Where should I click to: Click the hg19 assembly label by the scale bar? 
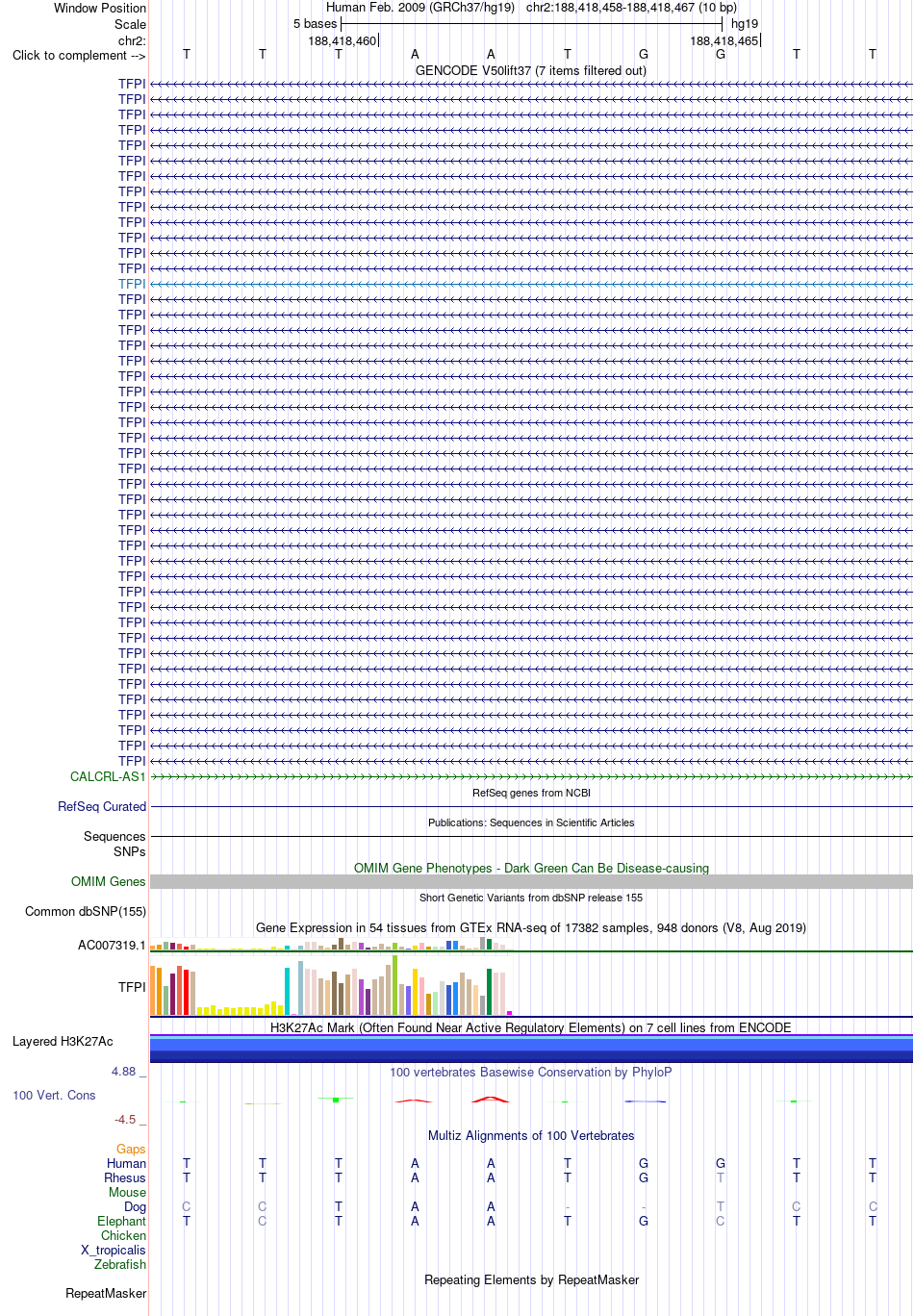[x=745, y=23]
